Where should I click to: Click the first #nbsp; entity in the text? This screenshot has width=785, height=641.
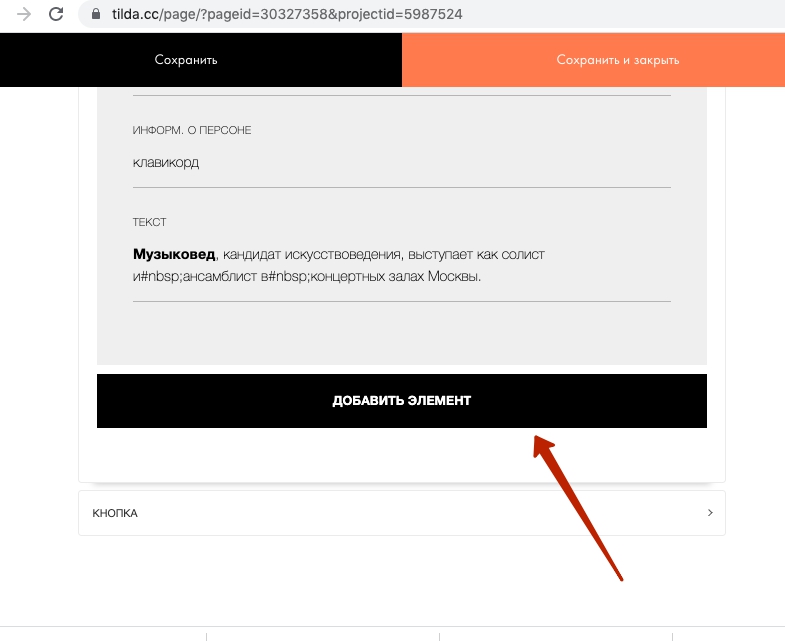(161, 276)
